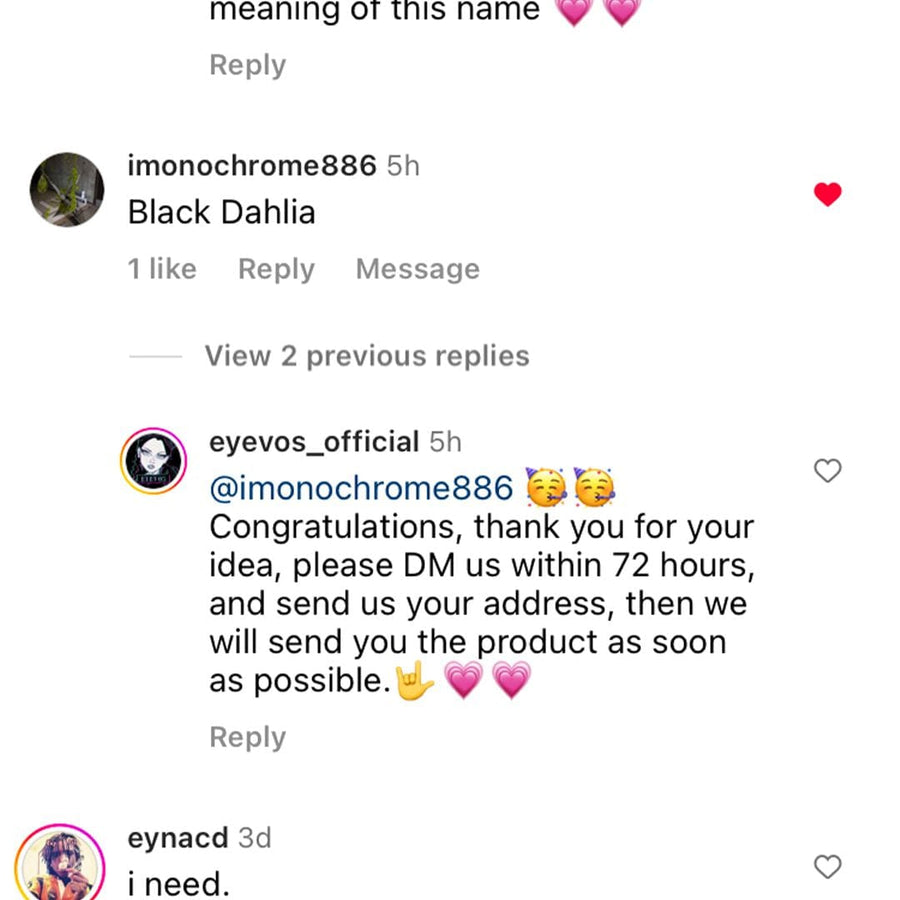Like the eyevos_official congratulations reply

pos(827,470)
